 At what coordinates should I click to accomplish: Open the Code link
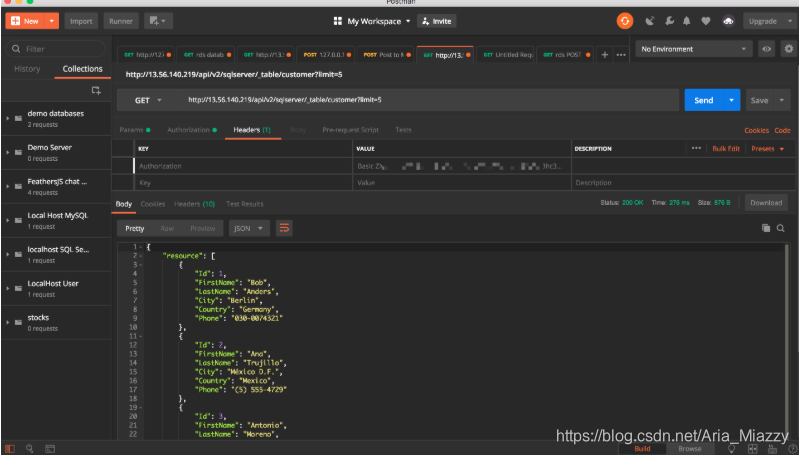click(782, 130)
